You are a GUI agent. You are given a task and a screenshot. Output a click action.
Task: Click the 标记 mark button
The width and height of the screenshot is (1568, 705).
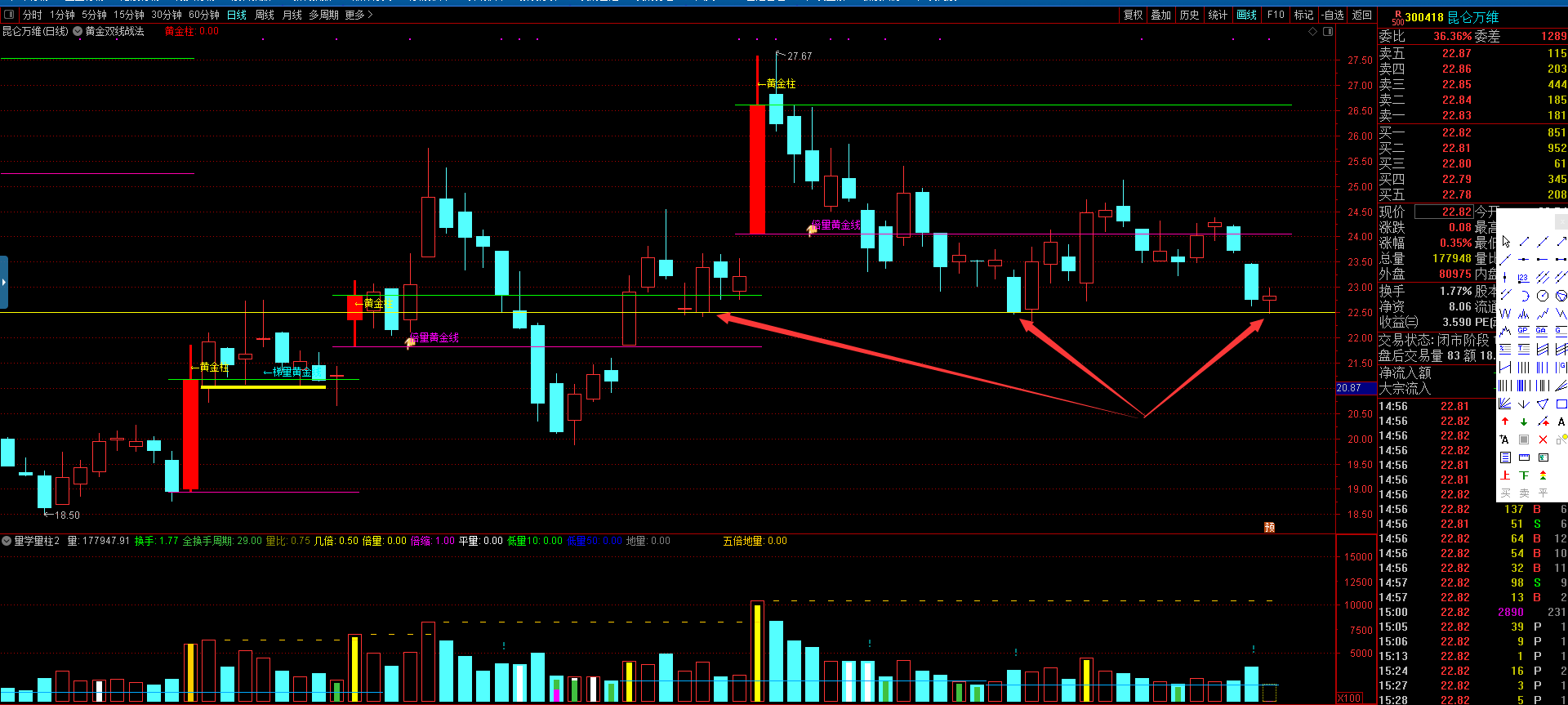click(x=1304, y=15)
